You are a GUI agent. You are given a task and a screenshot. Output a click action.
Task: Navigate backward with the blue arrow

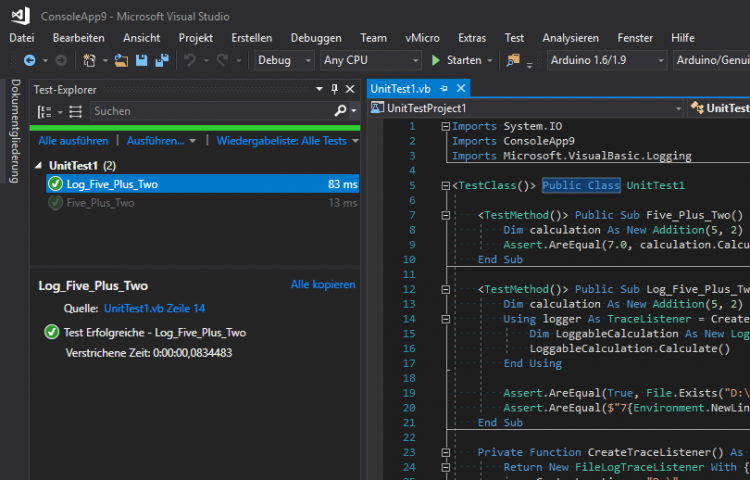point(30,60)
